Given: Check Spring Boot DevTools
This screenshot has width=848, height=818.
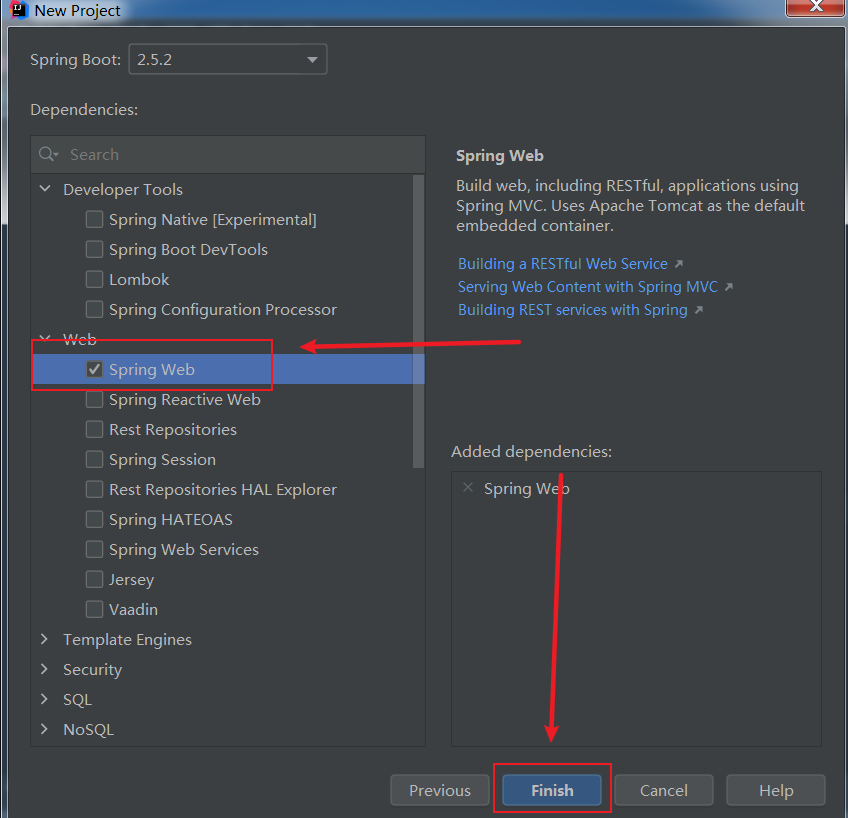Looking at the screenshot, I should (x=94, y=250).
